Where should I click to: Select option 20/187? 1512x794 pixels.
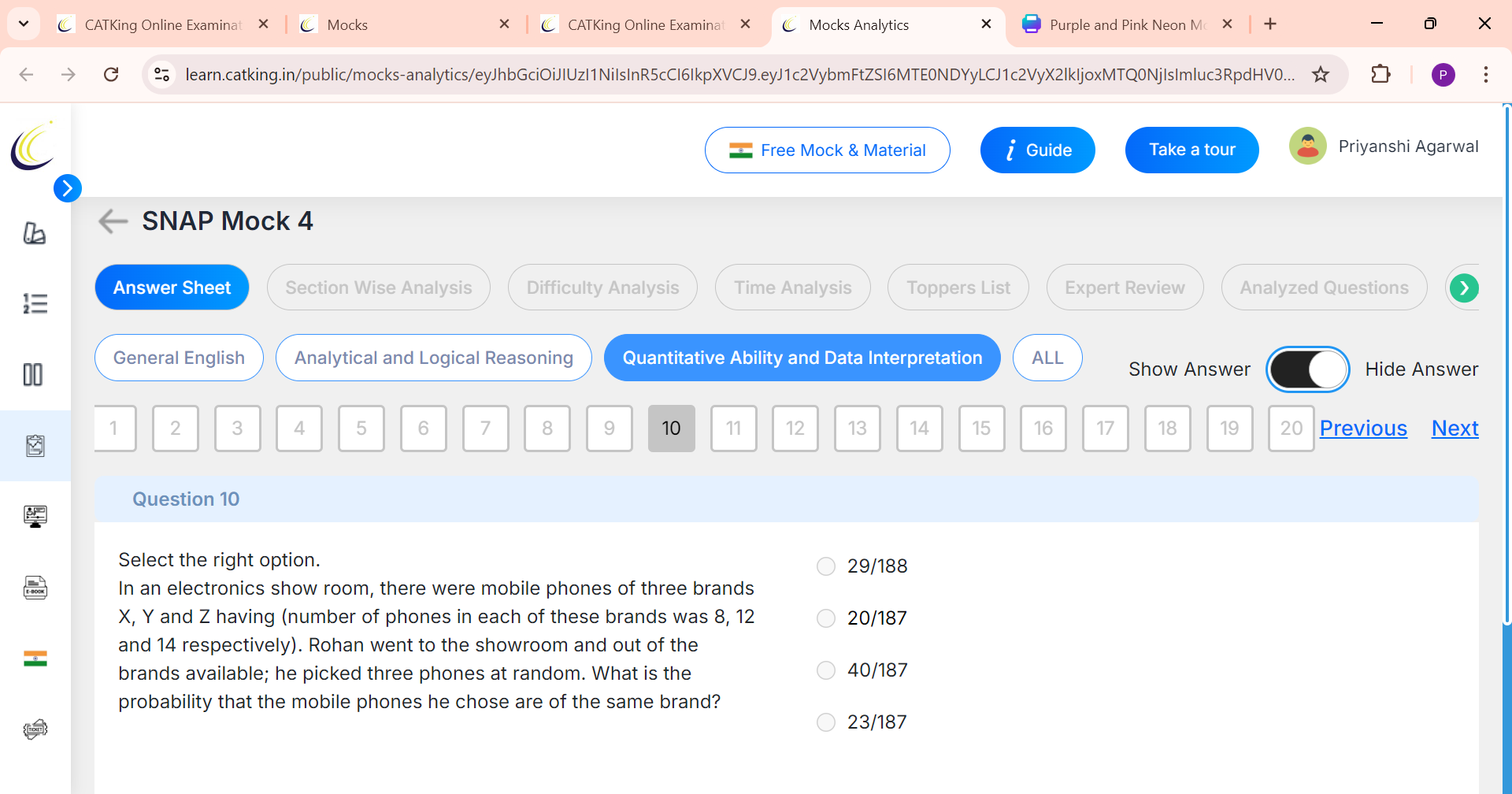click(825, 618)
